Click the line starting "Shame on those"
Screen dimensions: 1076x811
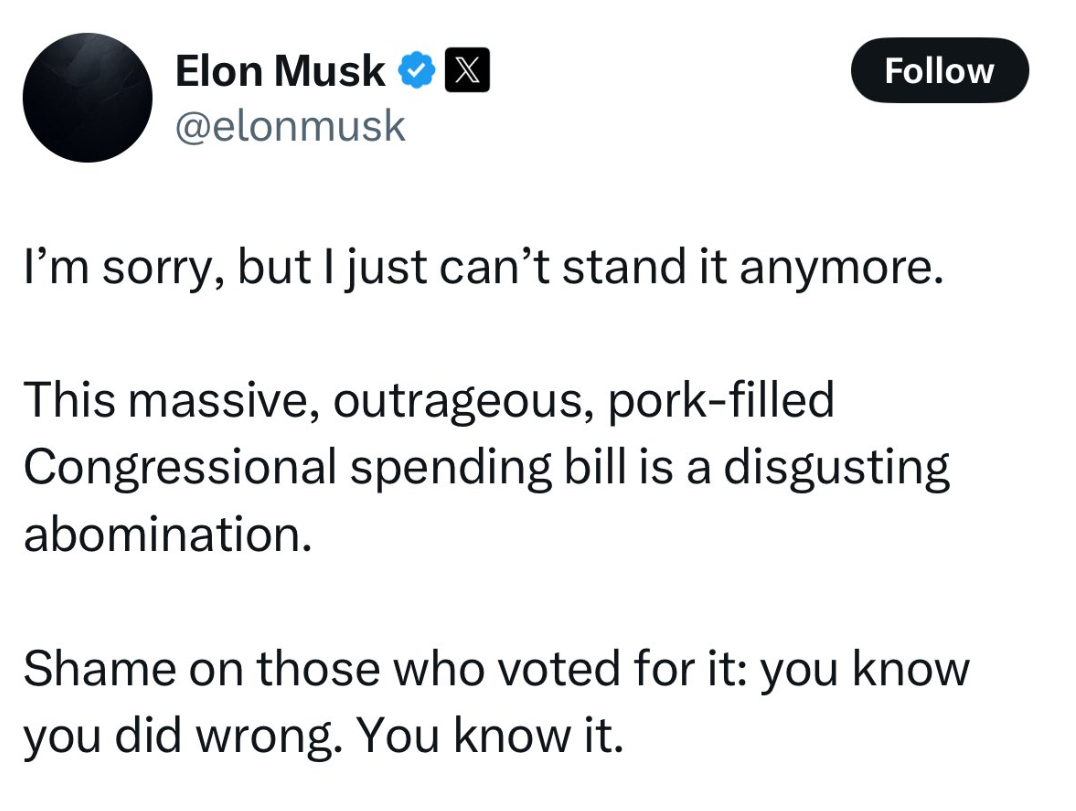coord(496,669)
